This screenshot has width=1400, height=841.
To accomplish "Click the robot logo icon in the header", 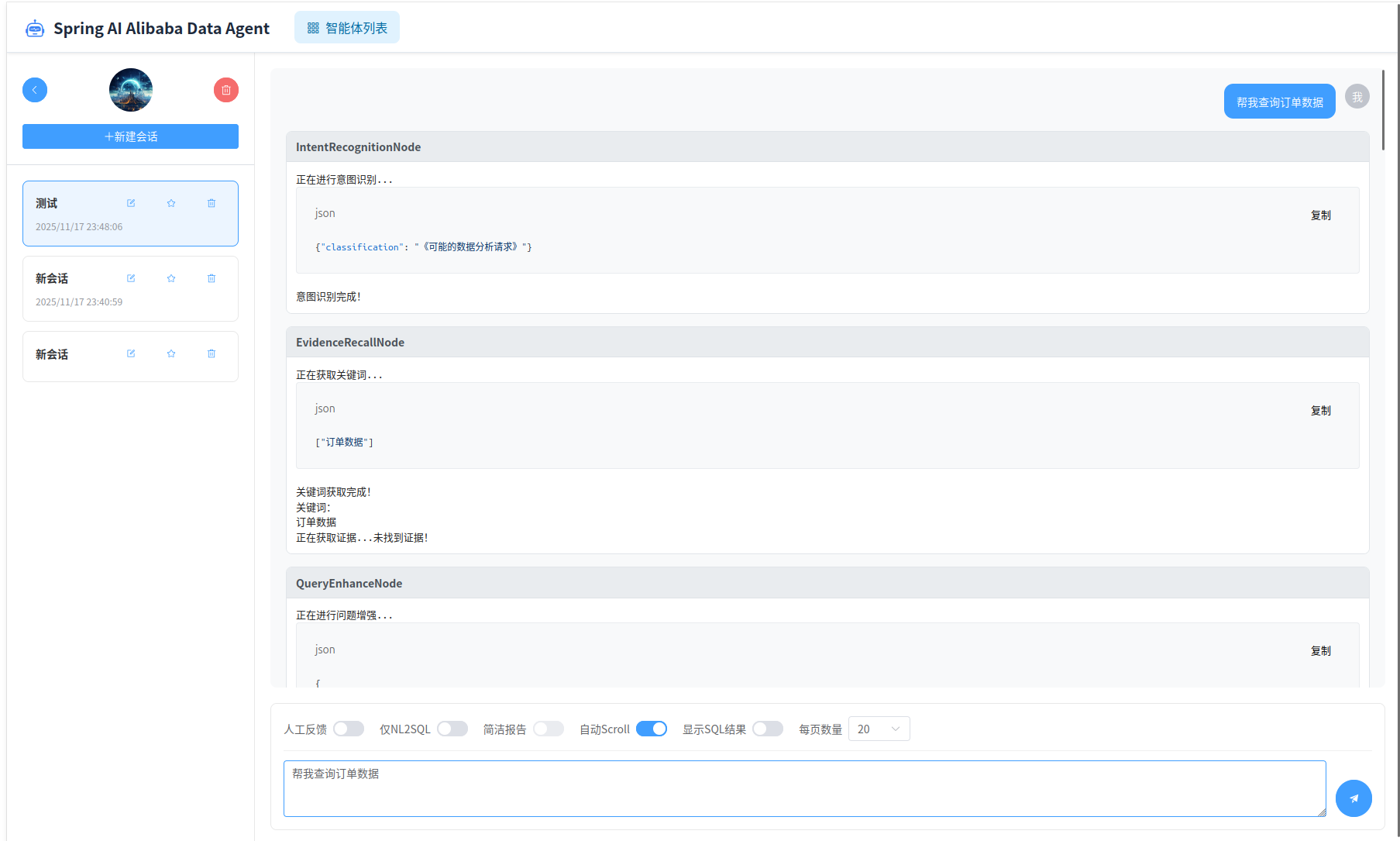I will [35, 27].
